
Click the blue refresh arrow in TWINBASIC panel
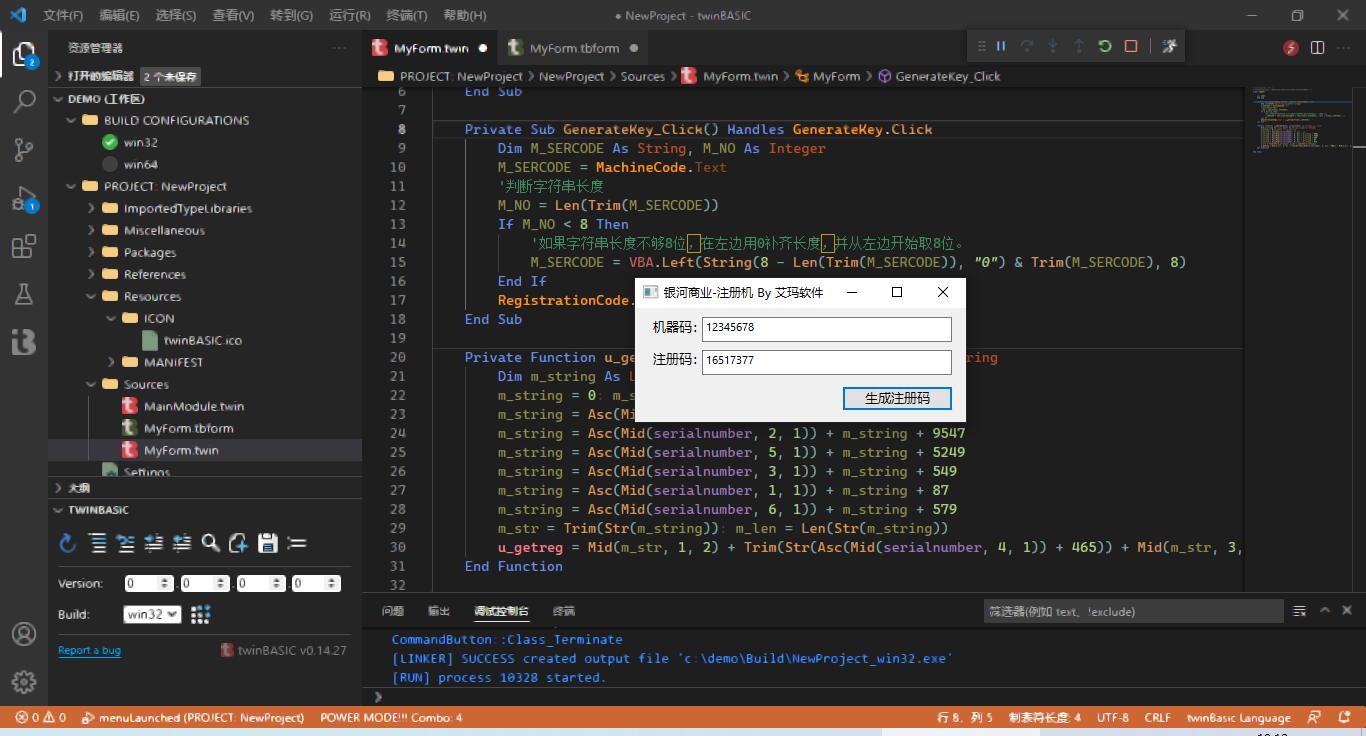point(68,543)
